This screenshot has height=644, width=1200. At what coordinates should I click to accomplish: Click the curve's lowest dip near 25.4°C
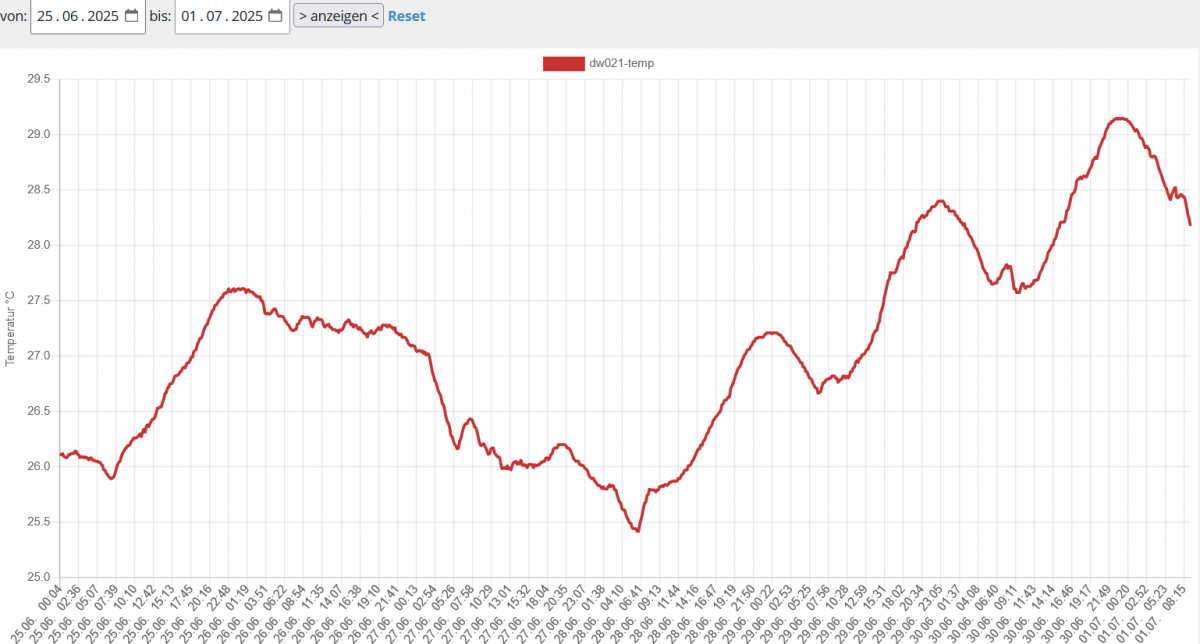tap(637, 530)
